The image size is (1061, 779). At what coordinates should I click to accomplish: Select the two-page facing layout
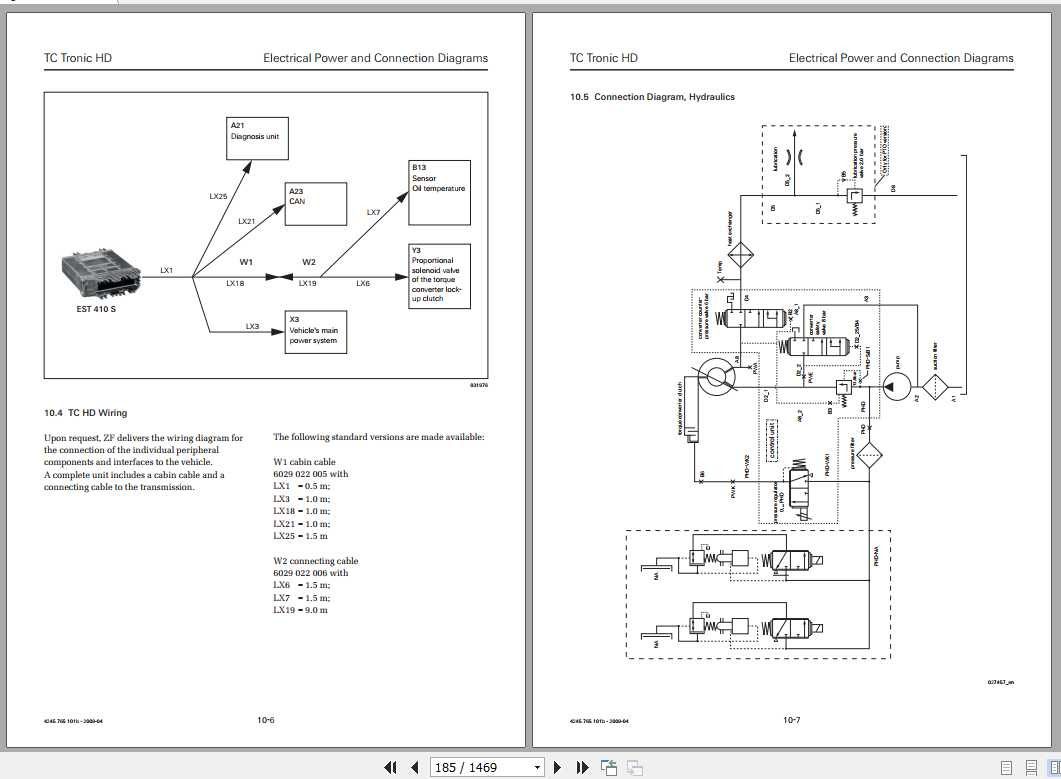tap(1054, 767)
